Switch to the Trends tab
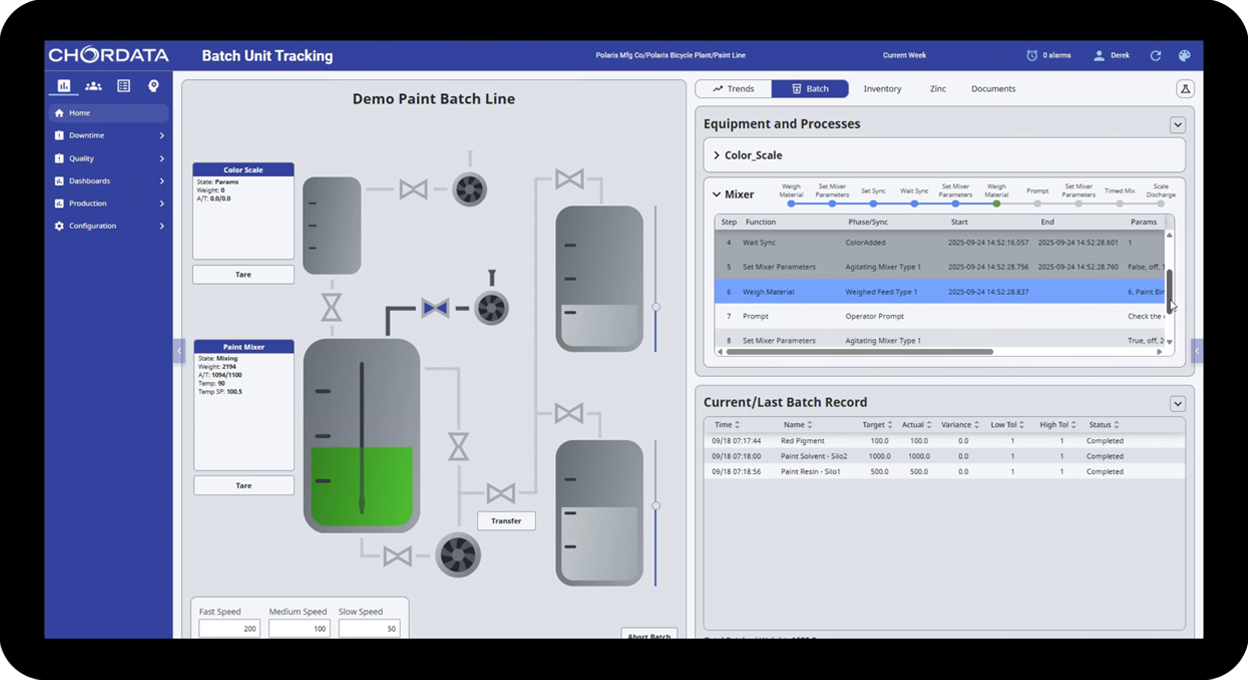Image resolution: width=1248 pixels, height=680 pixels. (x=733, y=89)
